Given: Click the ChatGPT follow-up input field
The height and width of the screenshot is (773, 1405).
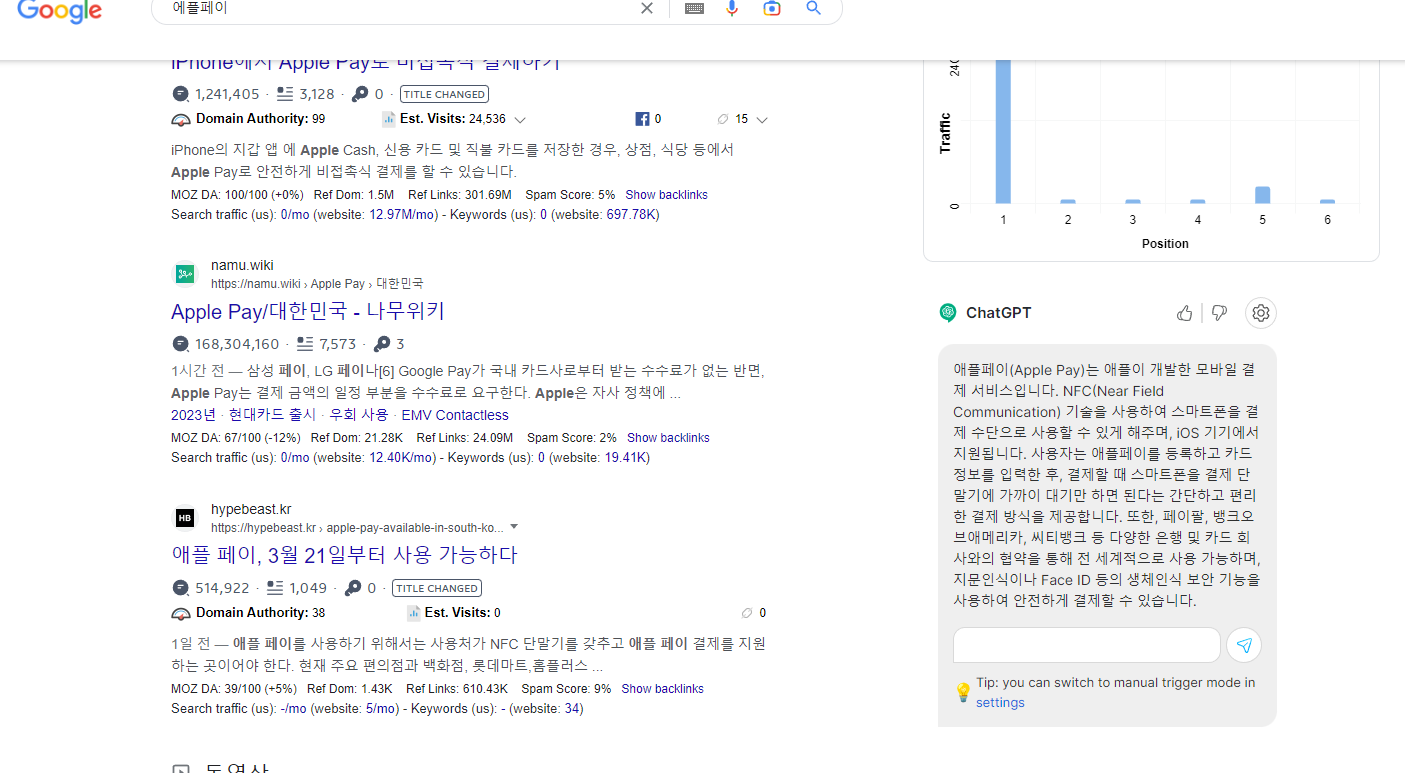Looking at the screenshot, I should point(1086,645).
